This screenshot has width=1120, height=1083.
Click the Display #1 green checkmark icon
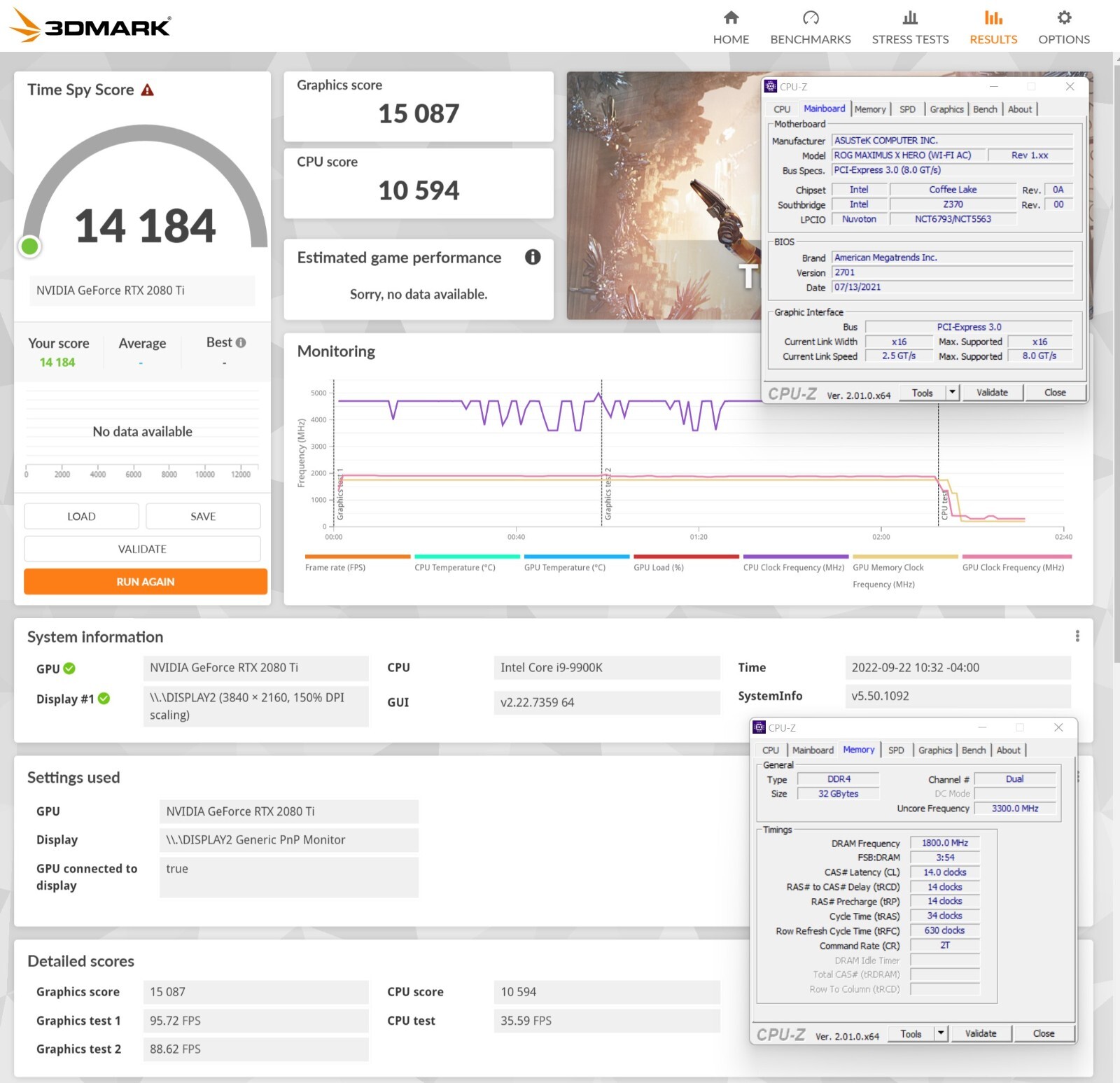click(104, 698)
